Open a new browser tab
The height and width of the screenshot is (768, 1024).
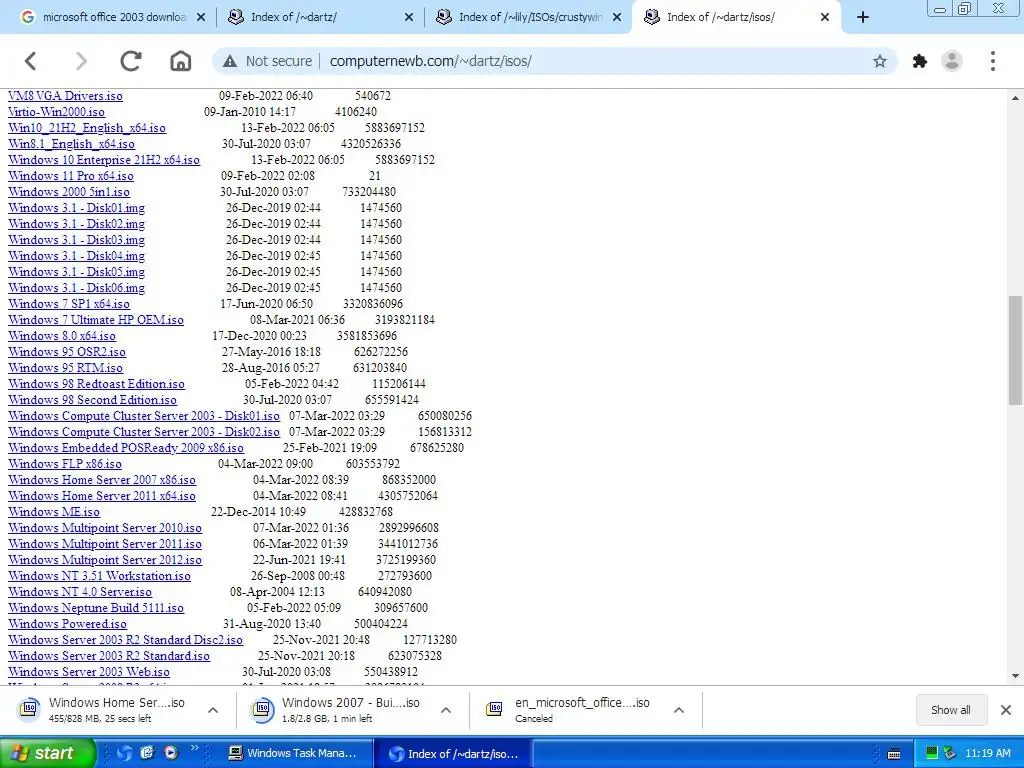click(863, 17)
